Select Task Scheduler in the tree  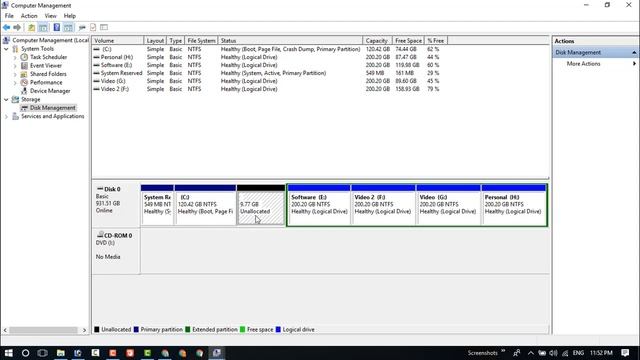(48, 57)
